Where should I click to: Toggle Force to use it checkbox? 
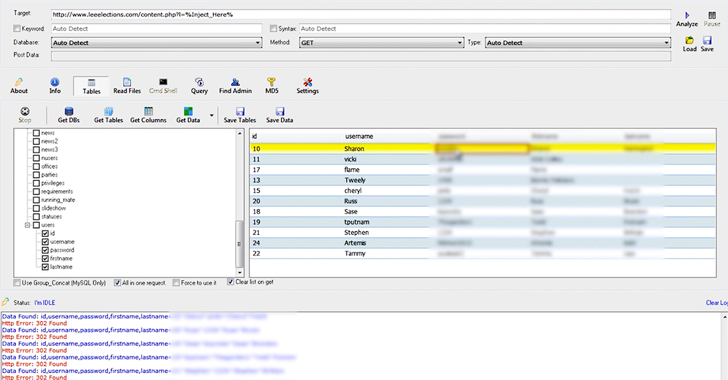click(176, 283)
